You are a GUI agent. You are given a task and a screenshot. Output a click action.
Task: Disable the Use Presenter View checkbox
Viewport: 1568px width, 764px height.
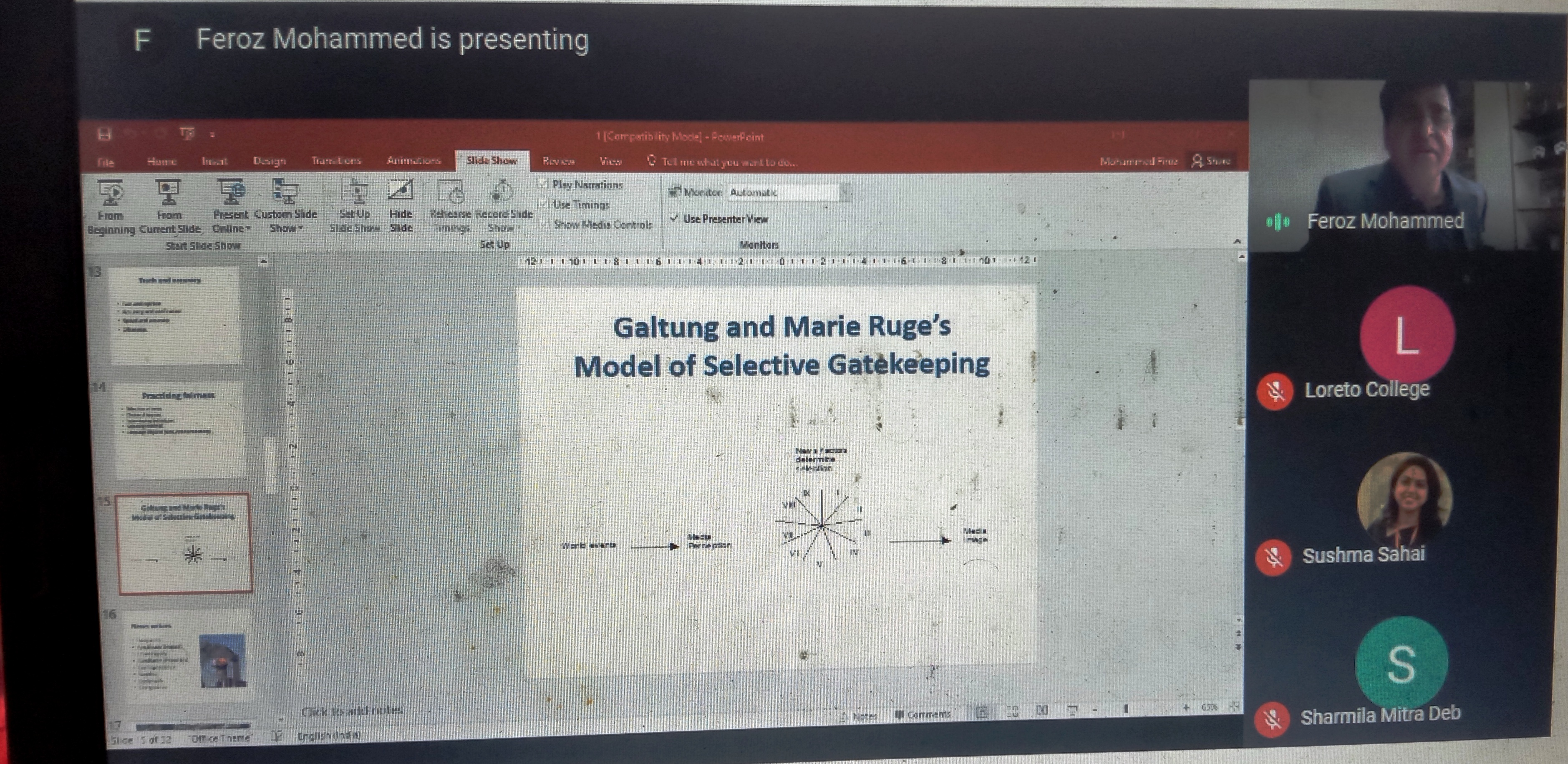tap(674, 218)
